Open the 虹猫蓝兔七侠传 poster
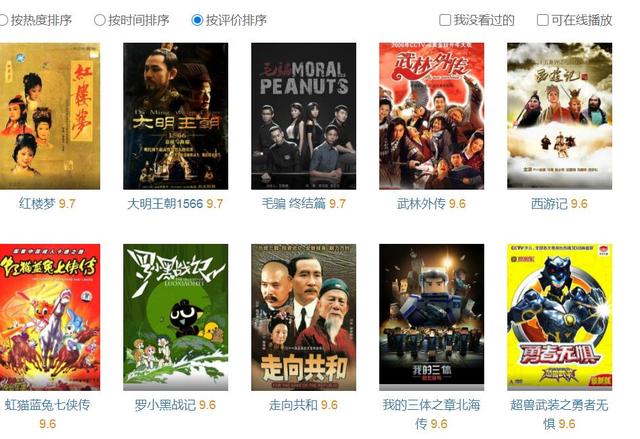The height and width of the screenshot is (439, 640). coord(50,317)
